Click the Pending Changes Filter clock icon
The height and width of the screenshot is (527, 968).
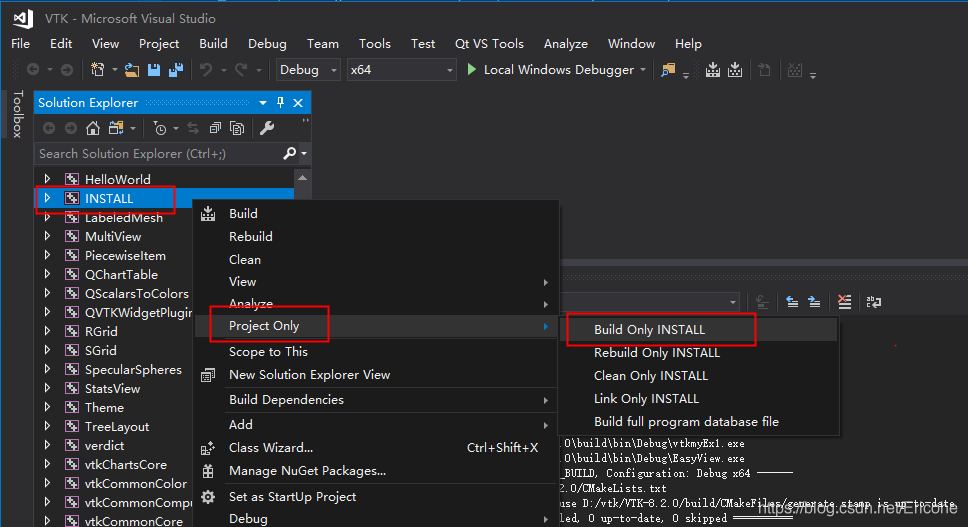(160, 128)
